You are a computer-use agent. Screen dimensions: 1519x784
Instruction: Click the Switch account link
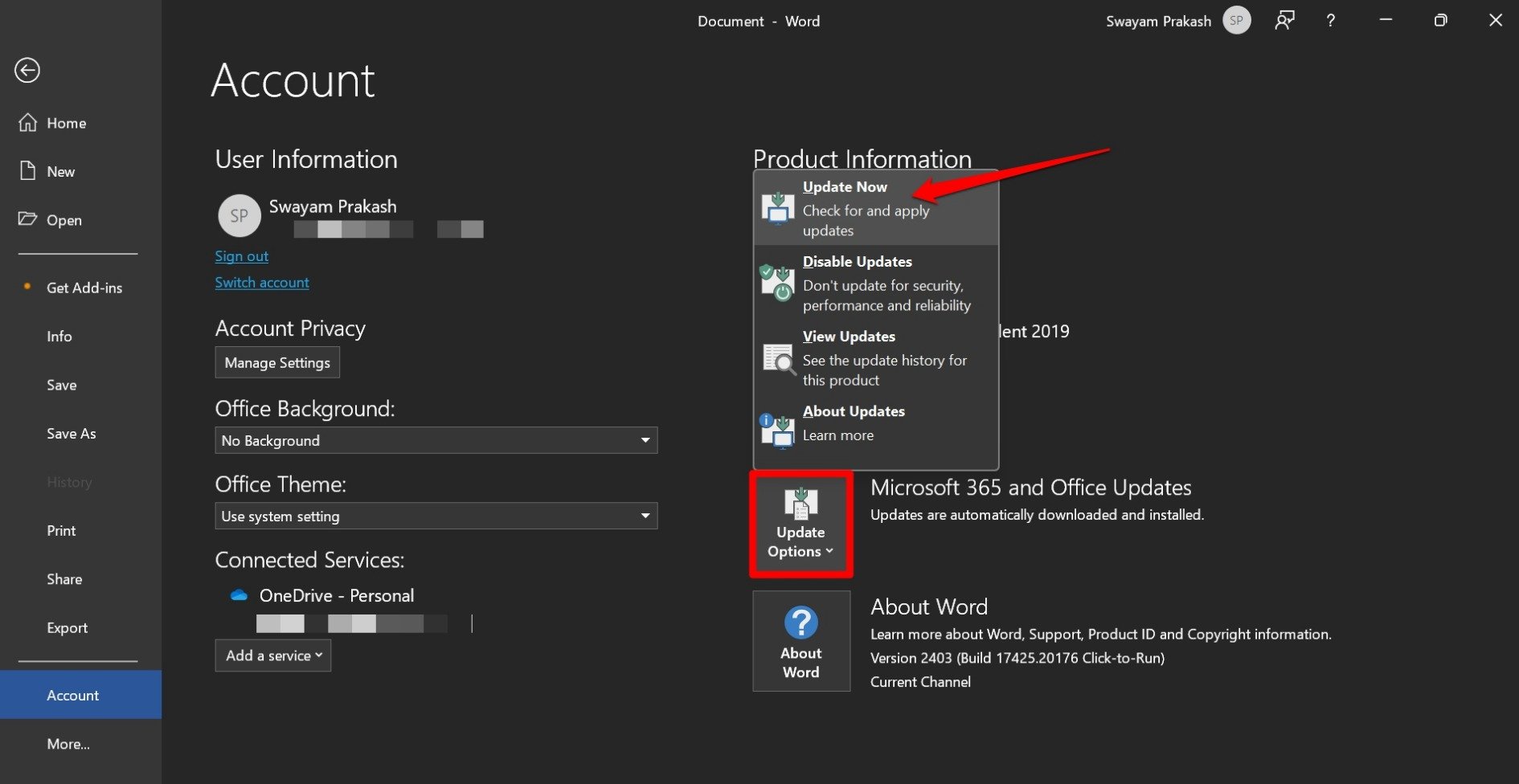[262, 283]
